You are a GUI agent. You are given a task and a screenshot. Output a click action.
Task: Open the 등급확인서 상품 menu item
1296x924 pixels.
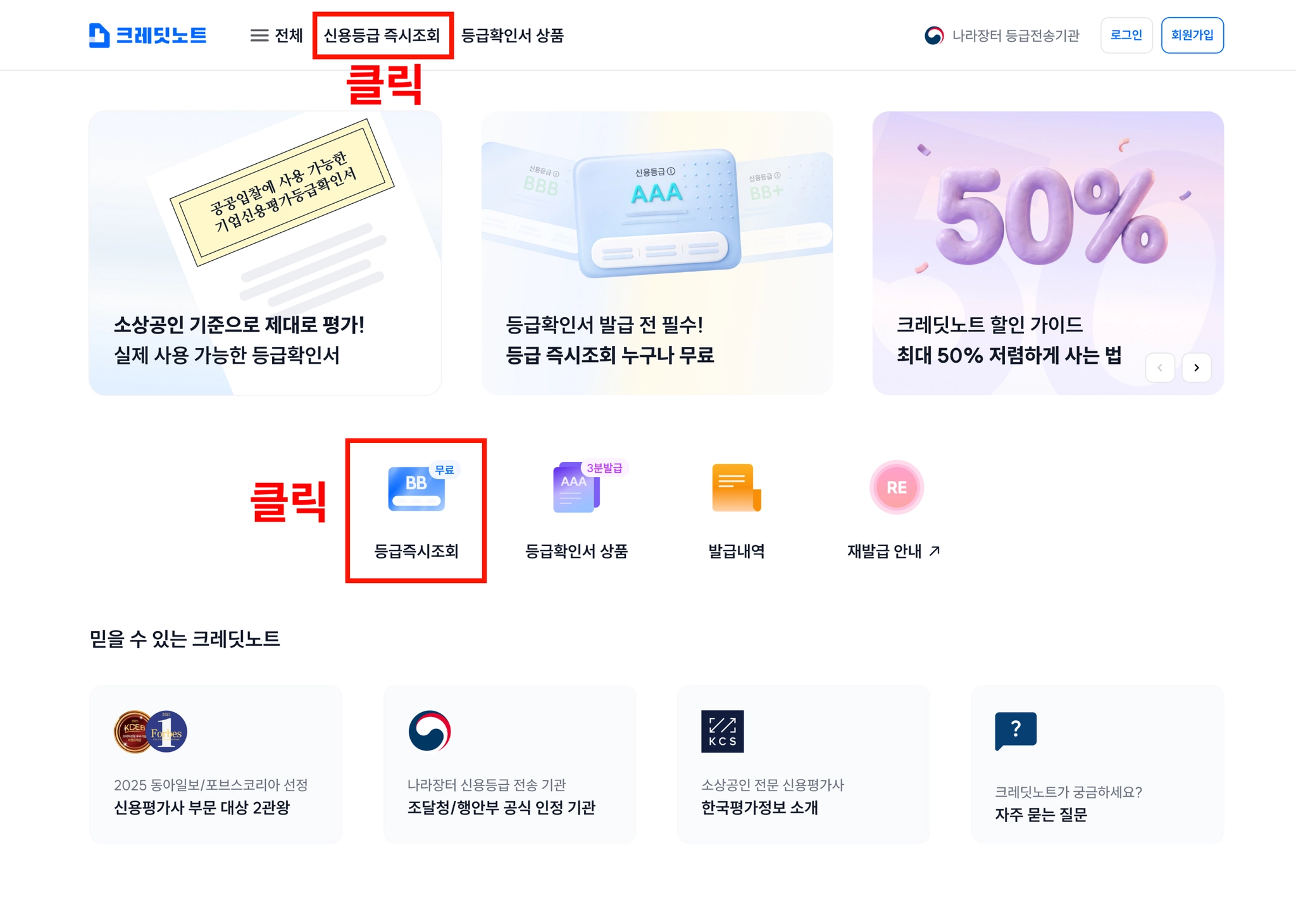(x=512, y=35)
